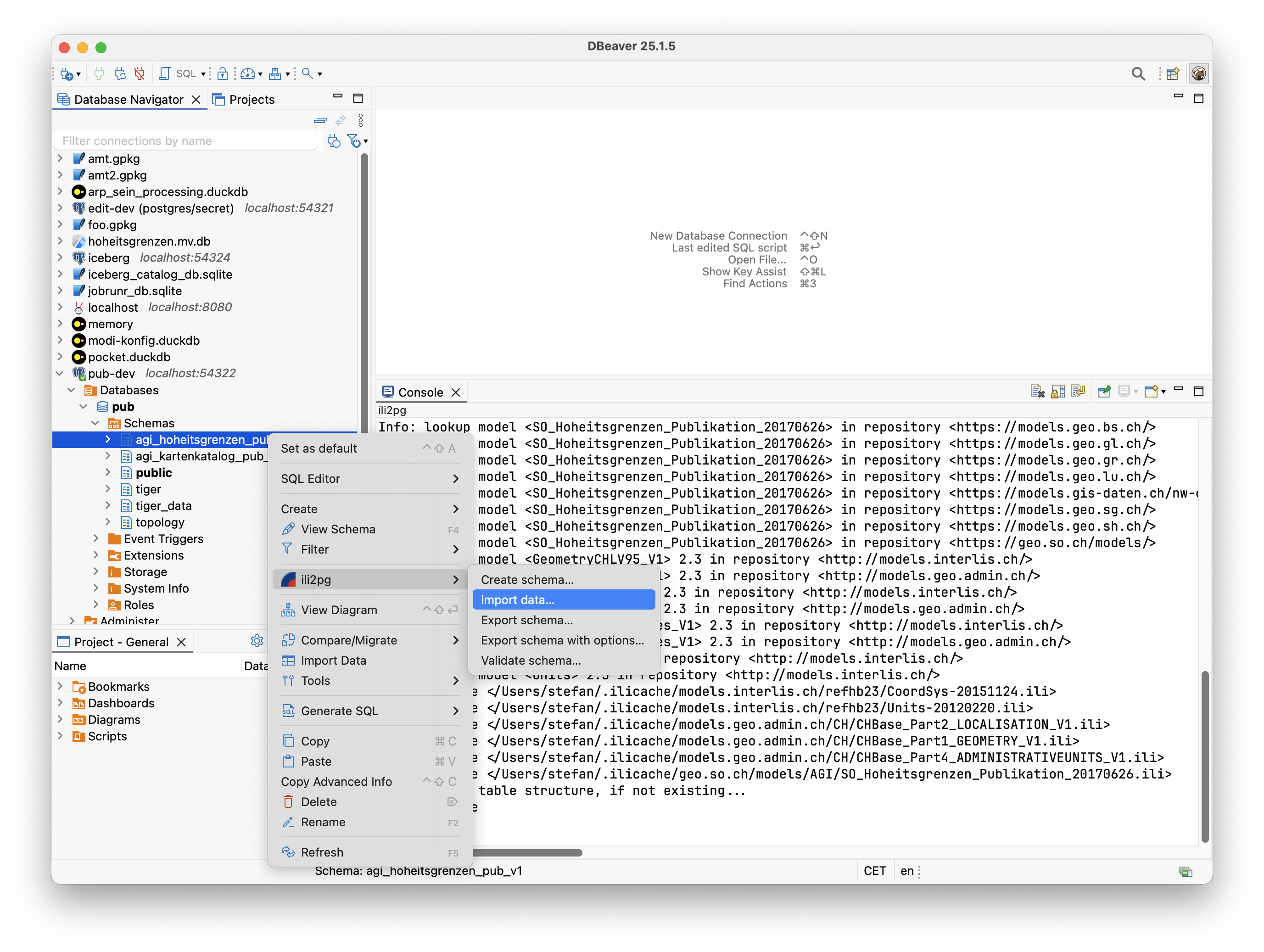Toggle Scroll Lock in the console toolbar
Viewport: 1264px width, 952px height.
pyautogui.click(x=1058, y=392)
